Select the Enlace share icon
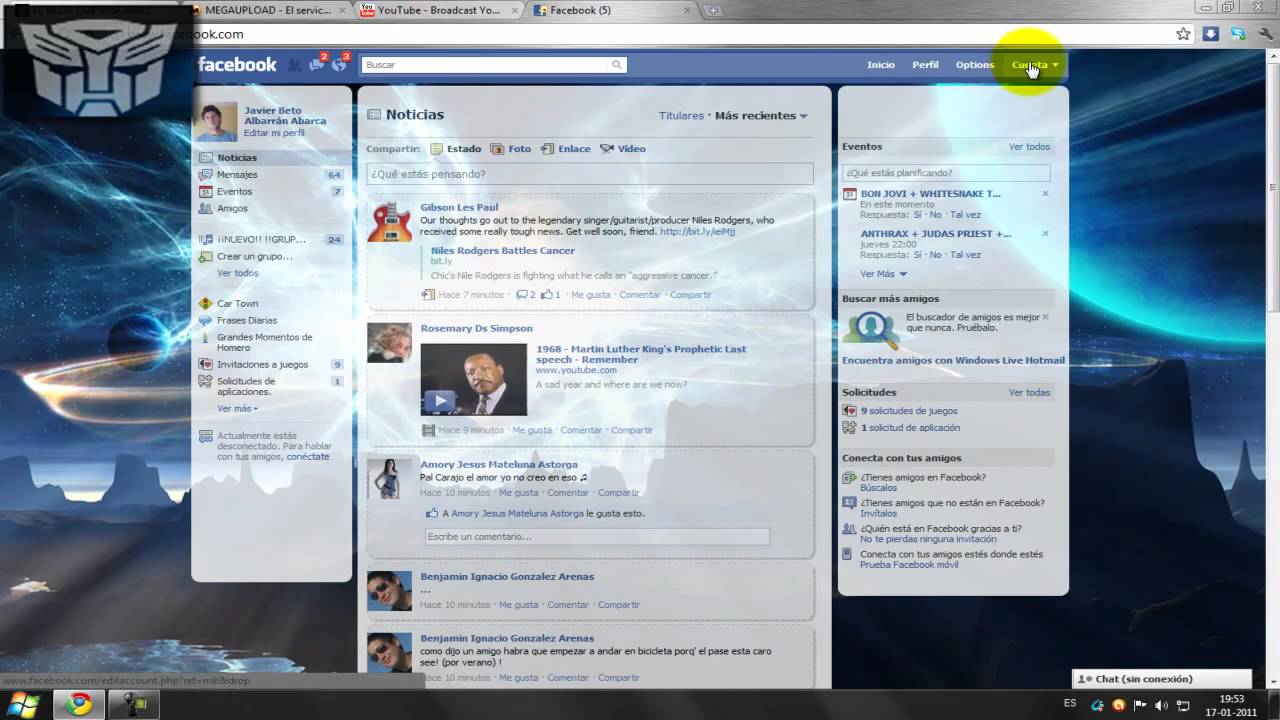 tap(547, 149)
